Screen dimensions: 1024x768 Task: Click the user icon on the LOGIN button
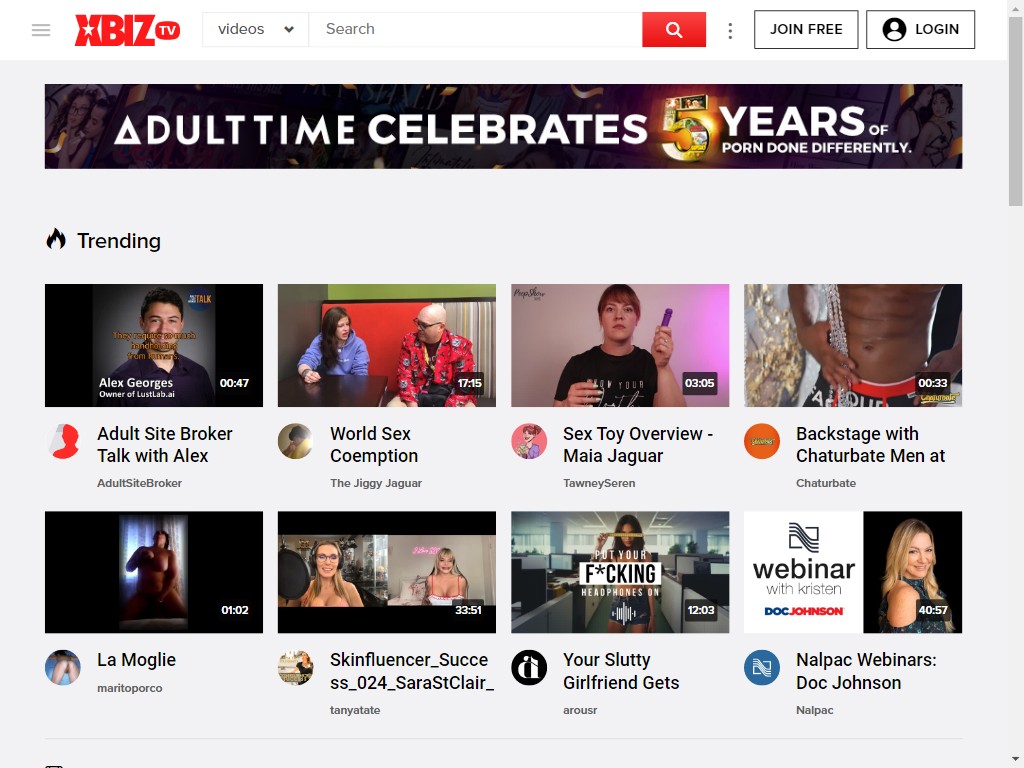894,29
